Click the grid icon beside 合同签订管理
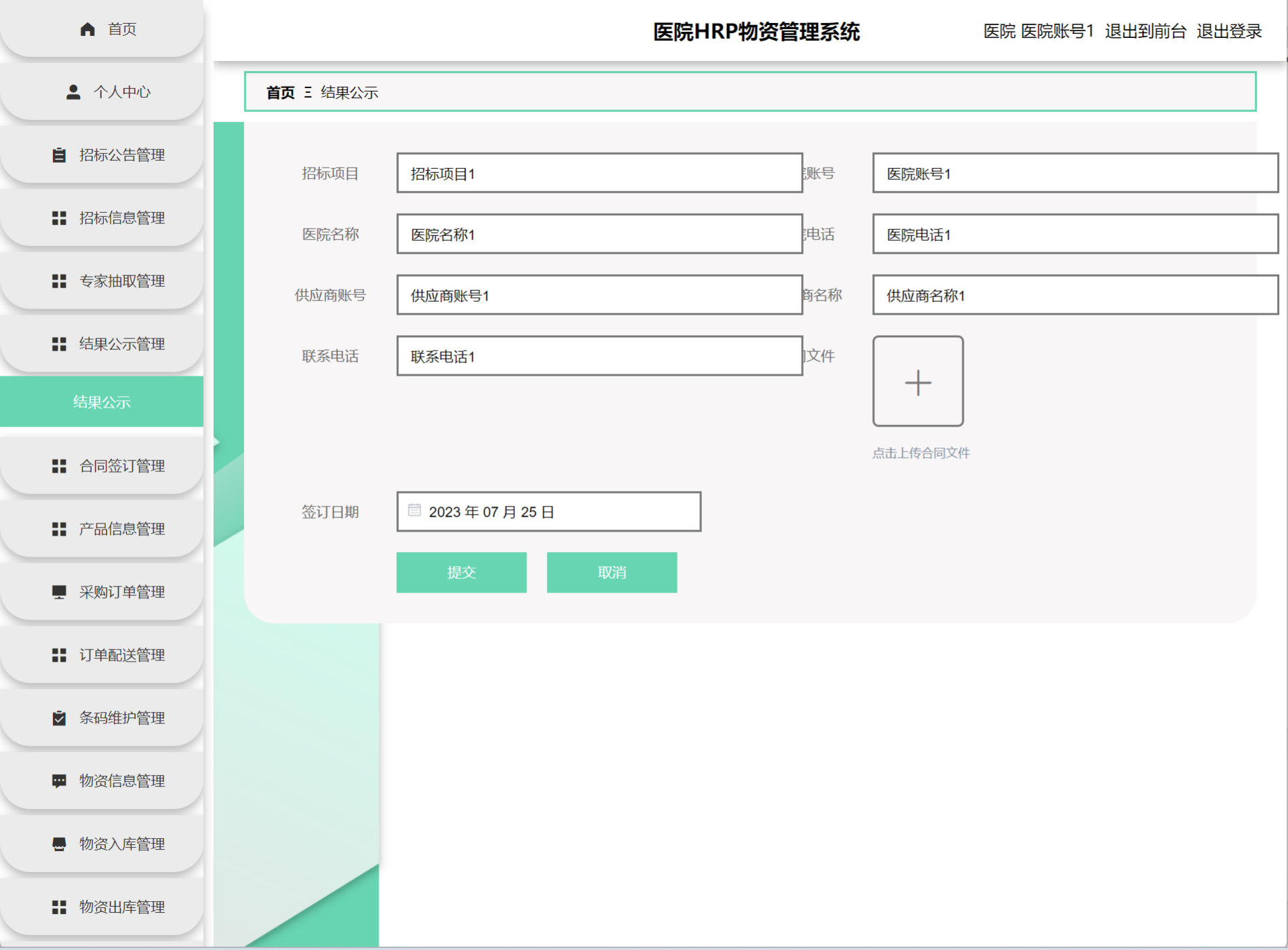Viewport: 1288px width, 950px height. pos(59,467)
